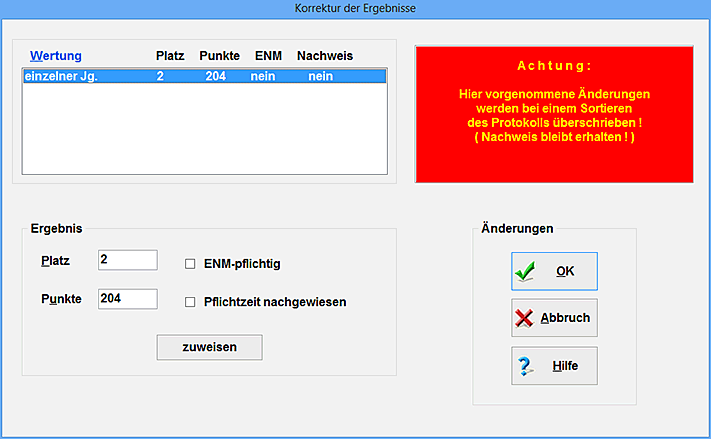This screenshot has height=439, width=711.
Task: Toggle the Pflichtzeit nachgewiesen checkbox
Action: pyautogui.click(x=190, y=301)
